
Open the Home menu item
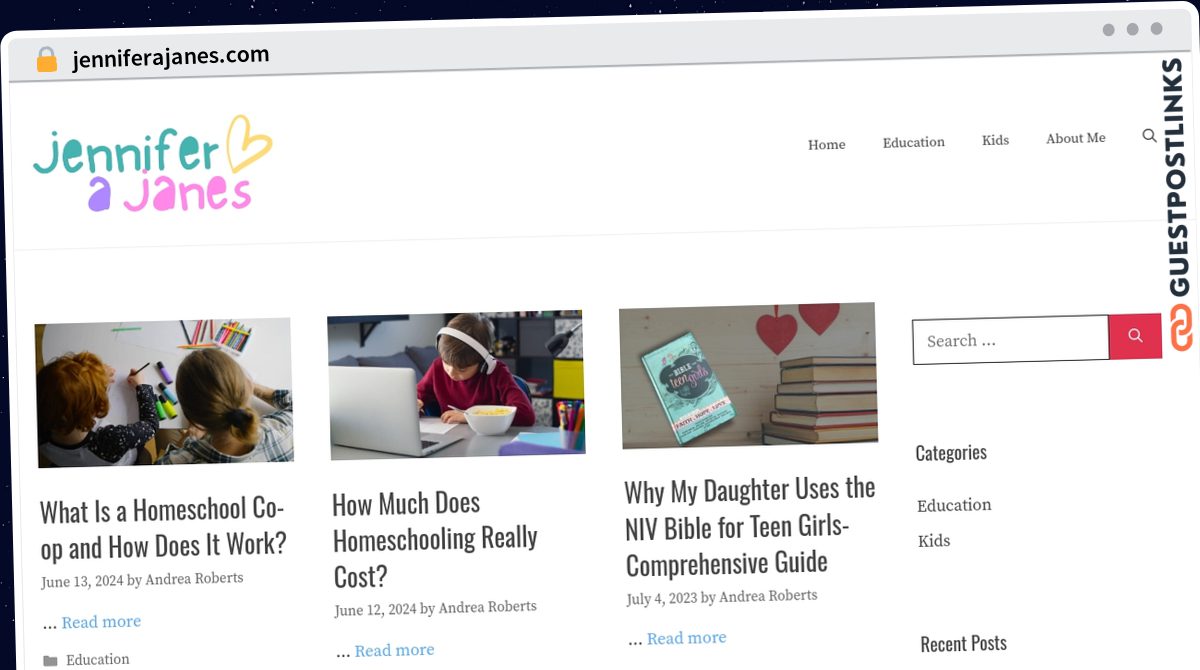[x=827, y=144]
